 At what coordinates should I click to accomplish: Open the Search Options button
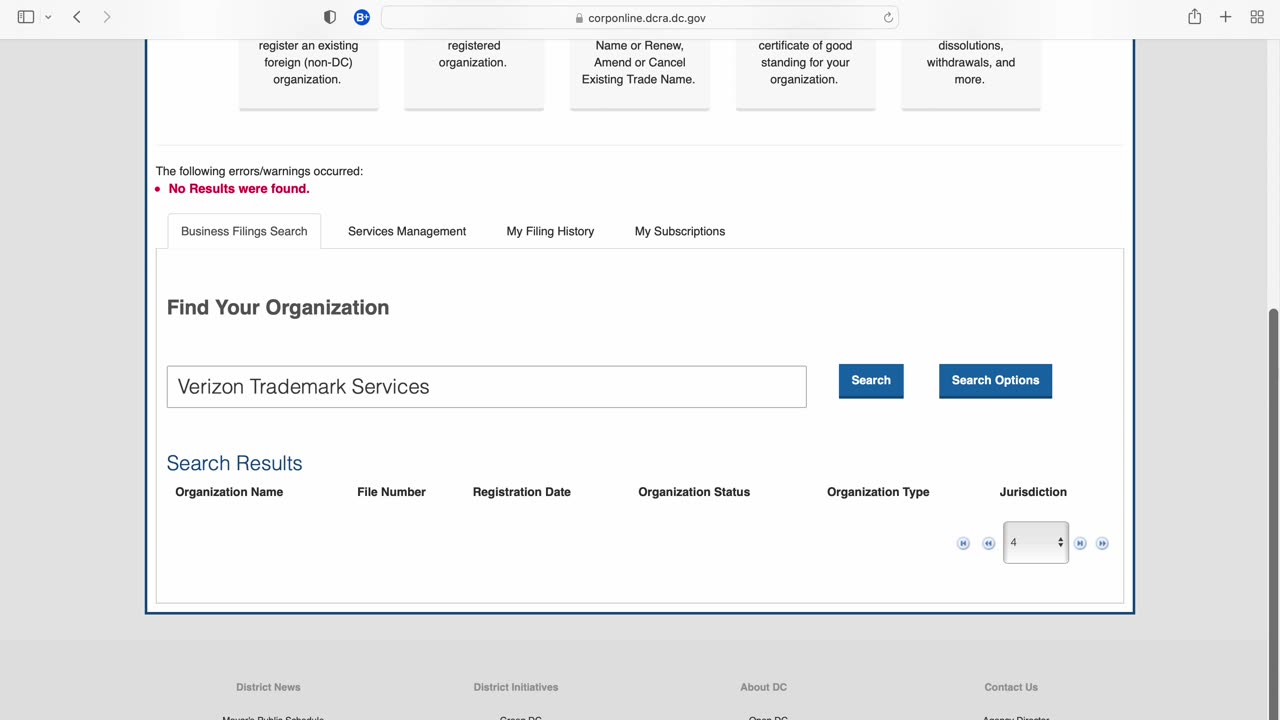995,380
